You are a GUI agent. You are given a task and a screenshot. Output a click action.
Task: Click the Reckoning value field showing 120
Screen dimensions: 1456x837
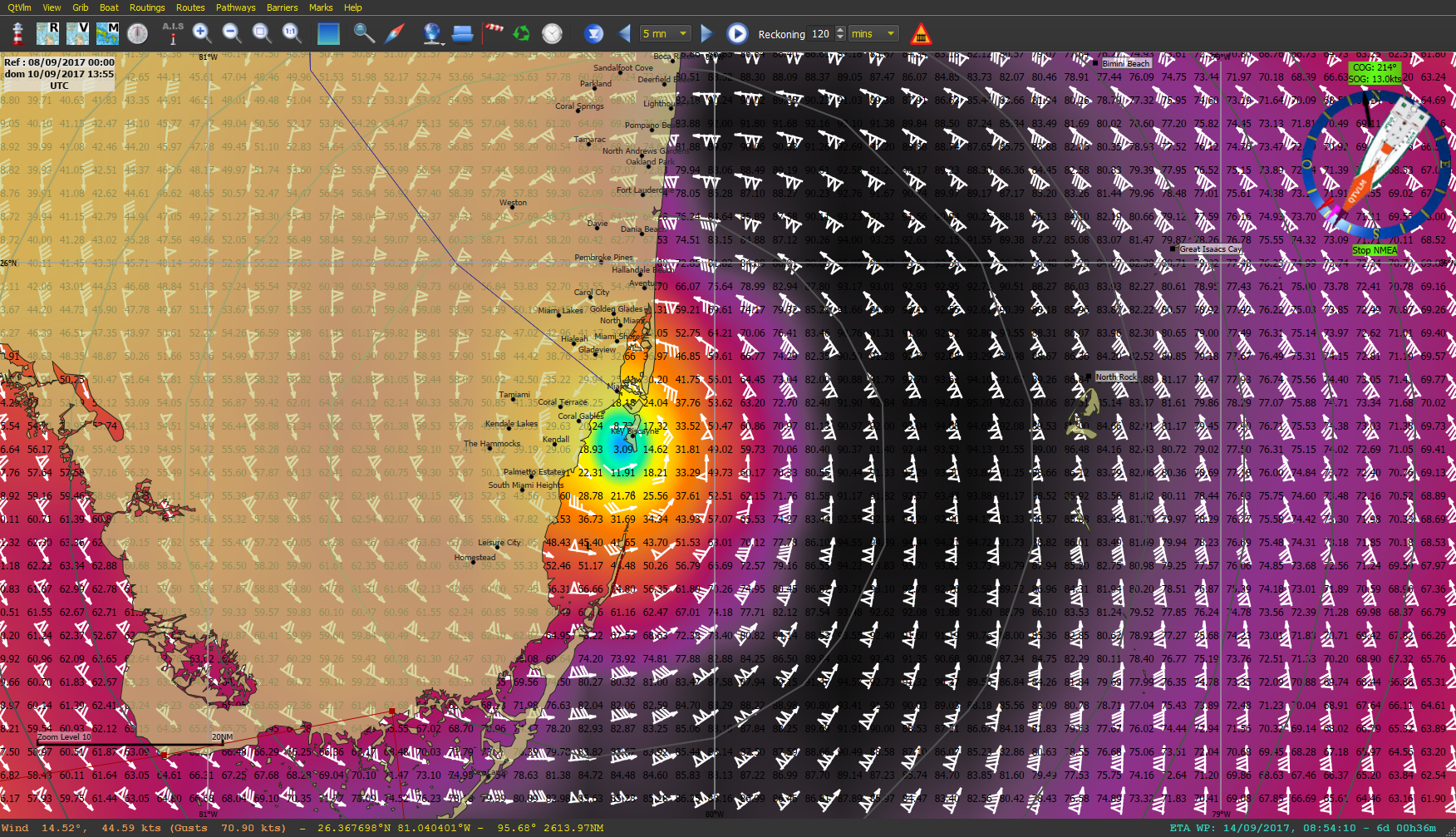[821, 33]
